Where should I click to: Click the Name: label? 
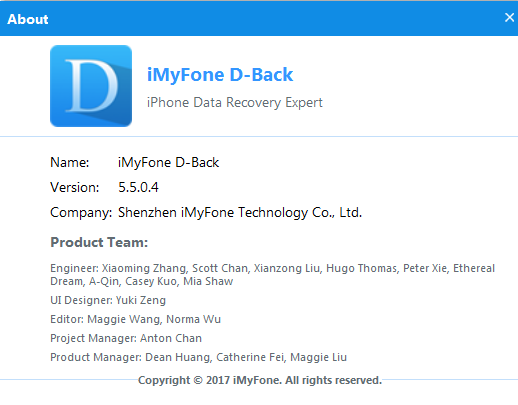coord(70,163)
